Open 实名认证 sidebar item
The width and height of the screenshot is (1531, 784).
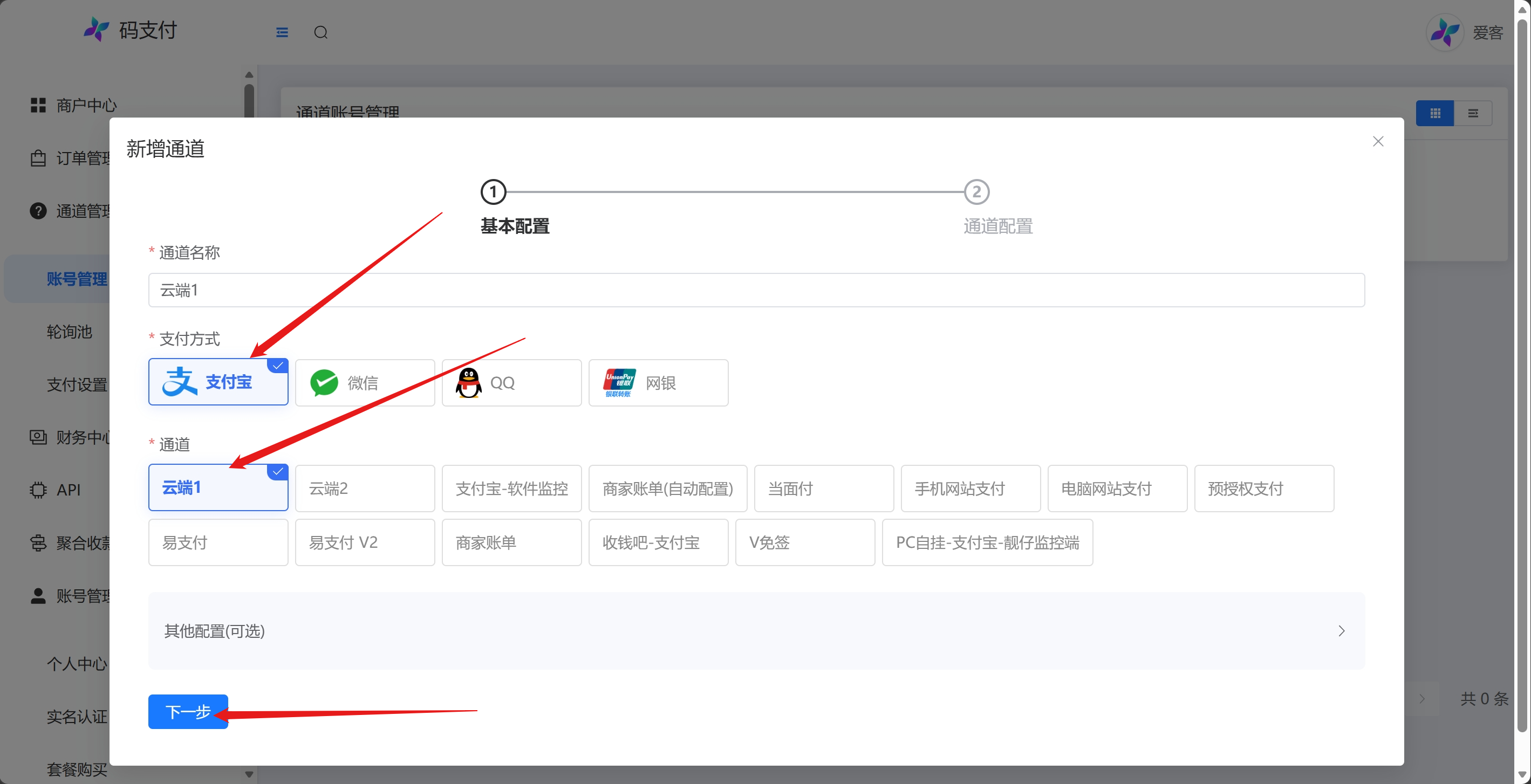(77, 716)
